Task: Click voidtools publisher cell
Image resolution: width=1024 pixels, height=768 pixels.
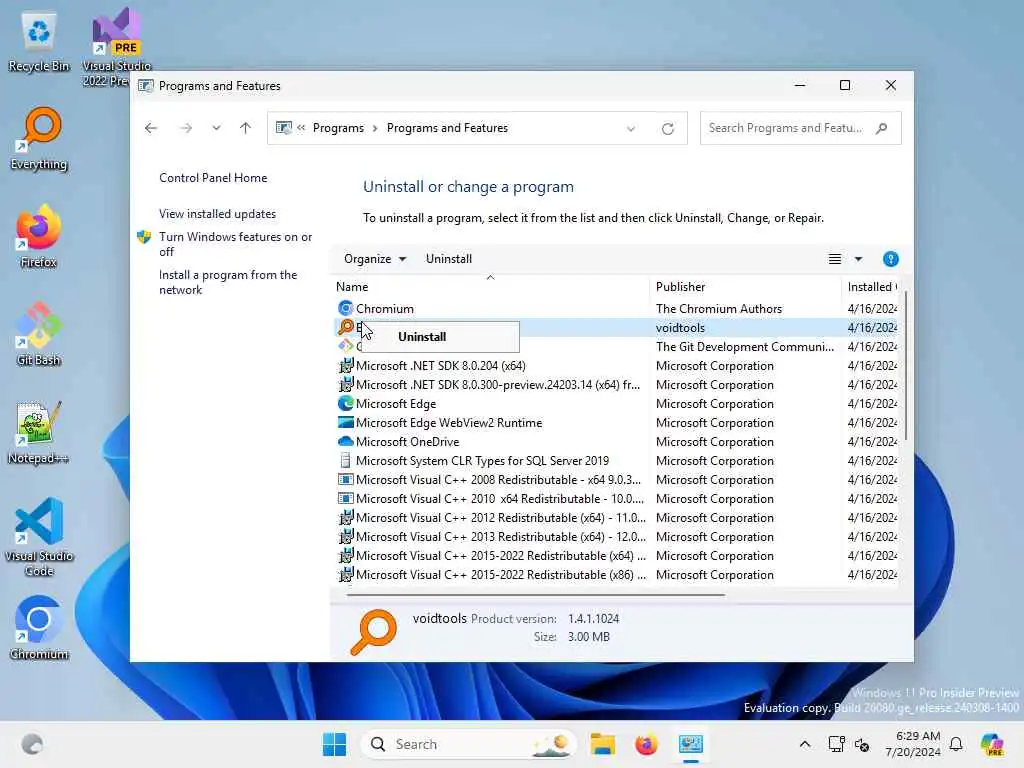Action: (x=680, y=328)
